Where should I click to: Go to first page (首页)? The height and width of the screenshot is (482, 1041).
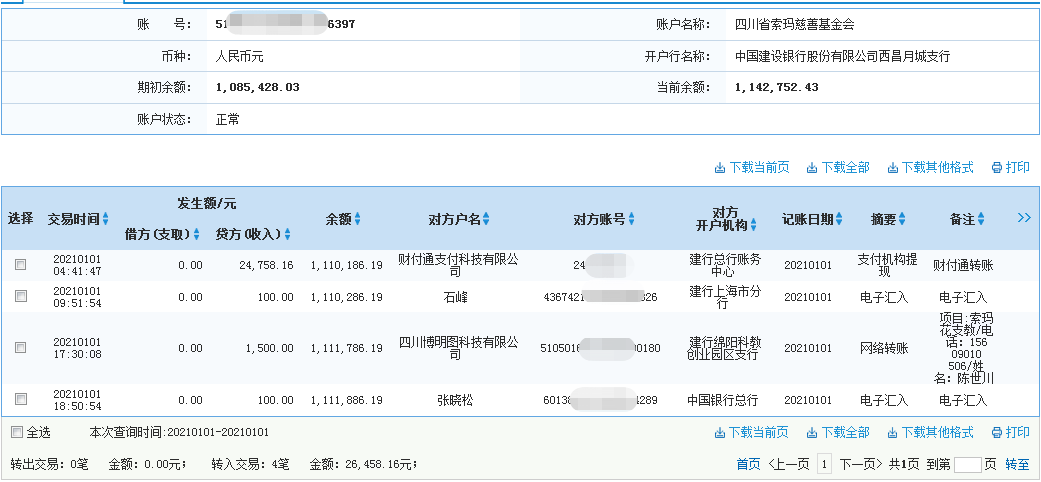pyautogui.click(x=748, y=464)
